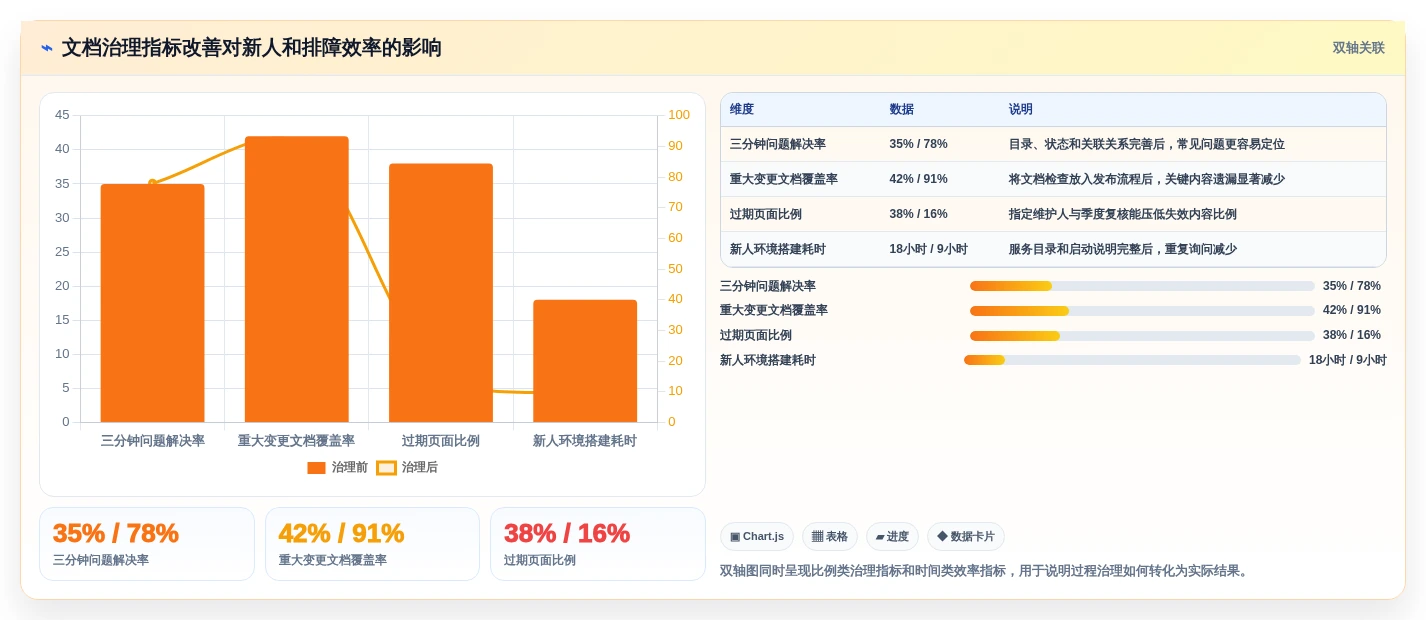The width and height of the screenshot is (1426, 620).
Task: Open the 38% / 16% stat card
Action: coord(598,544)
